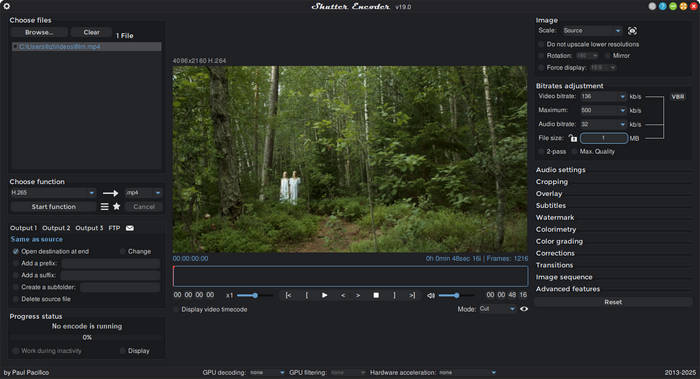Click the screen capture icon beside Scale
The image size is (700, 379).
[x=632, y=31]
